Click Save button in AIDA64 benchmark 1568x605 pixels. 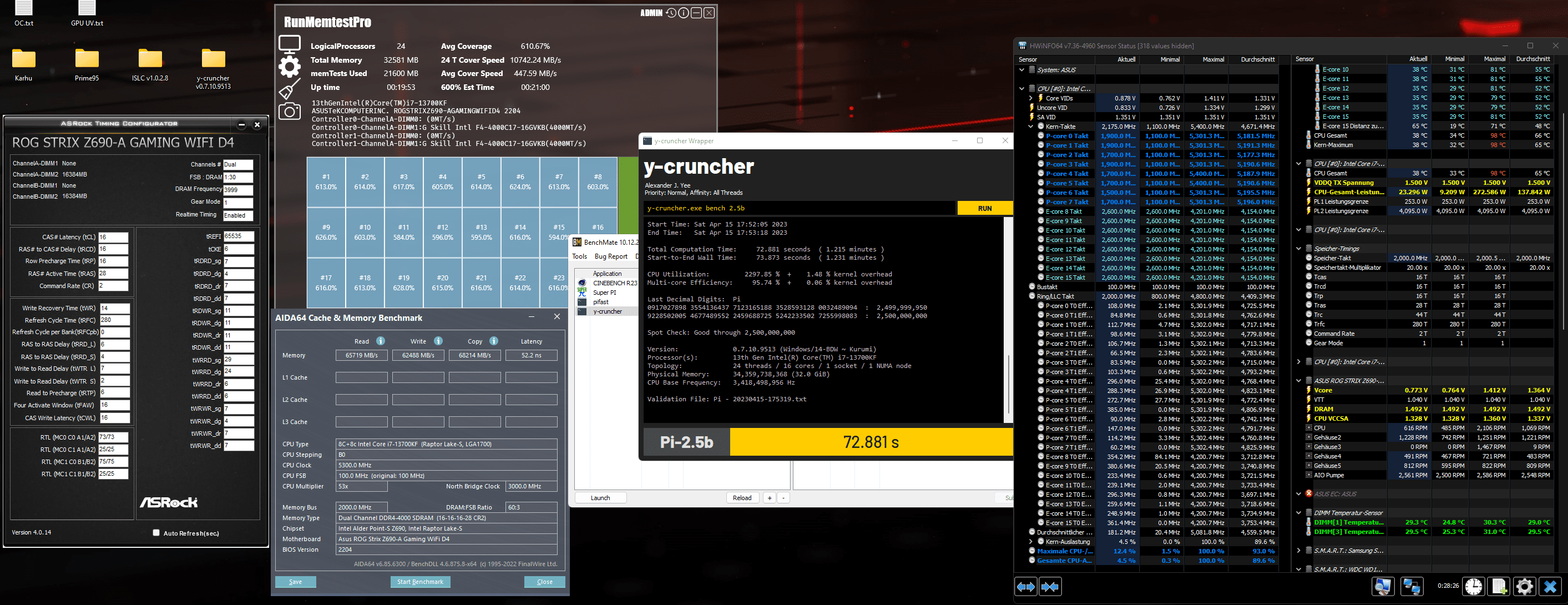(x=295, y=581)
